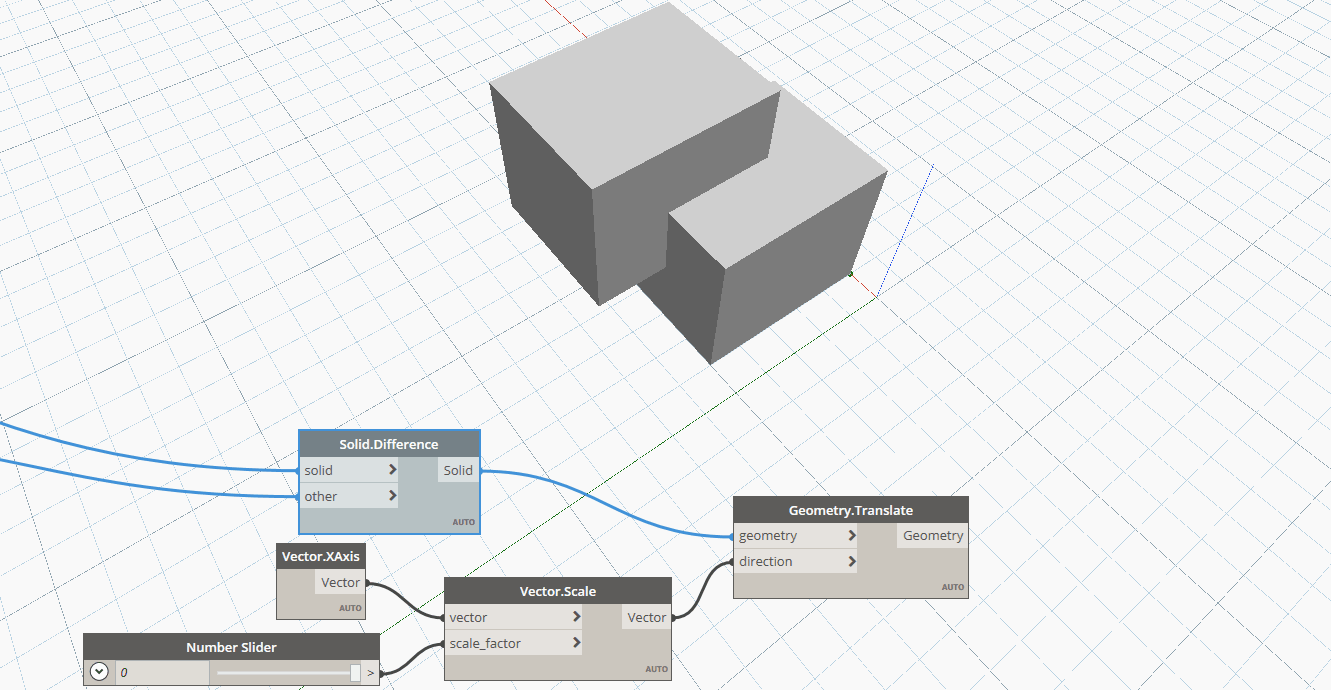Click AUTO lacing label on Vector.Scale node
Image resolution: width=1331 pixels, height=690 pixels.
click(656, 669)
